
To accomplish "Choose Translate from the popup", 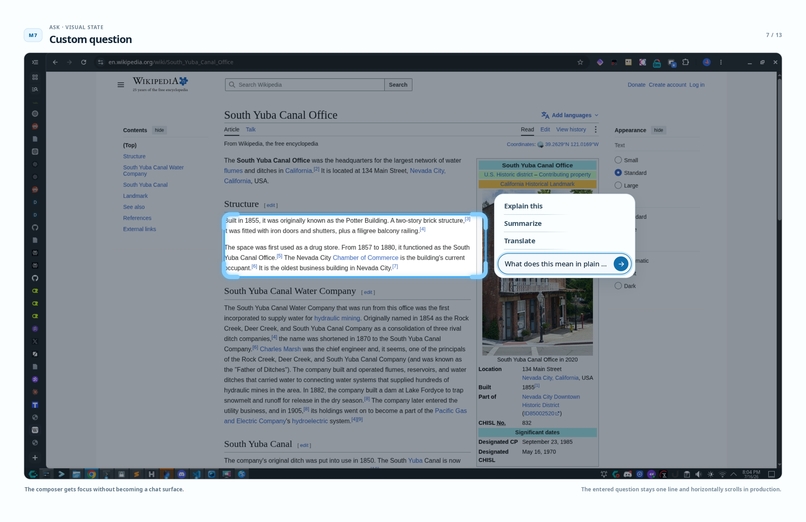I will pyautogui.click(x=520, y=241).
